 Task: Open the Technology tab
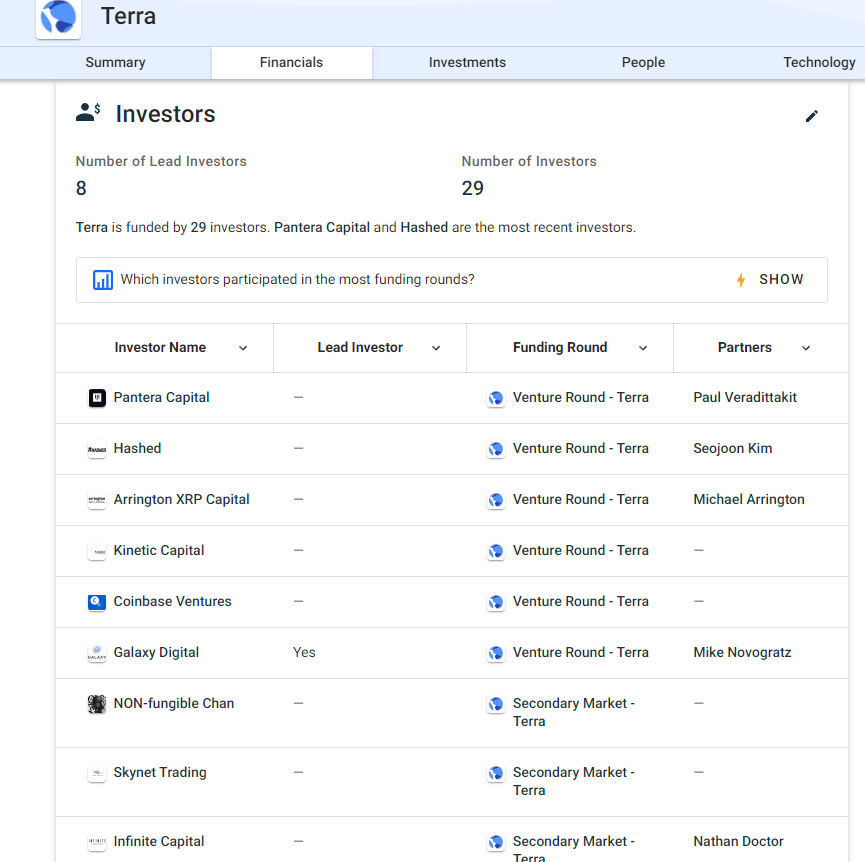coord(819,62)
